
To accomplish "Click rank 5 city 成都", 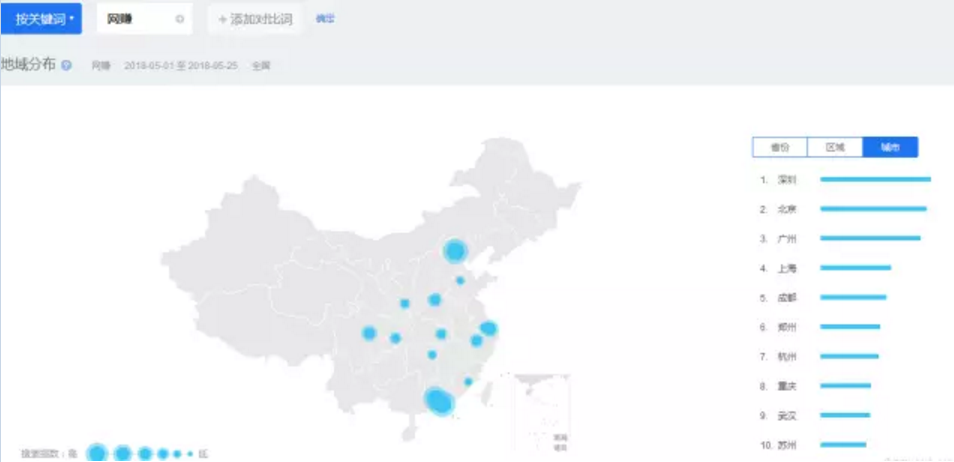I will [x=787, y=298].
